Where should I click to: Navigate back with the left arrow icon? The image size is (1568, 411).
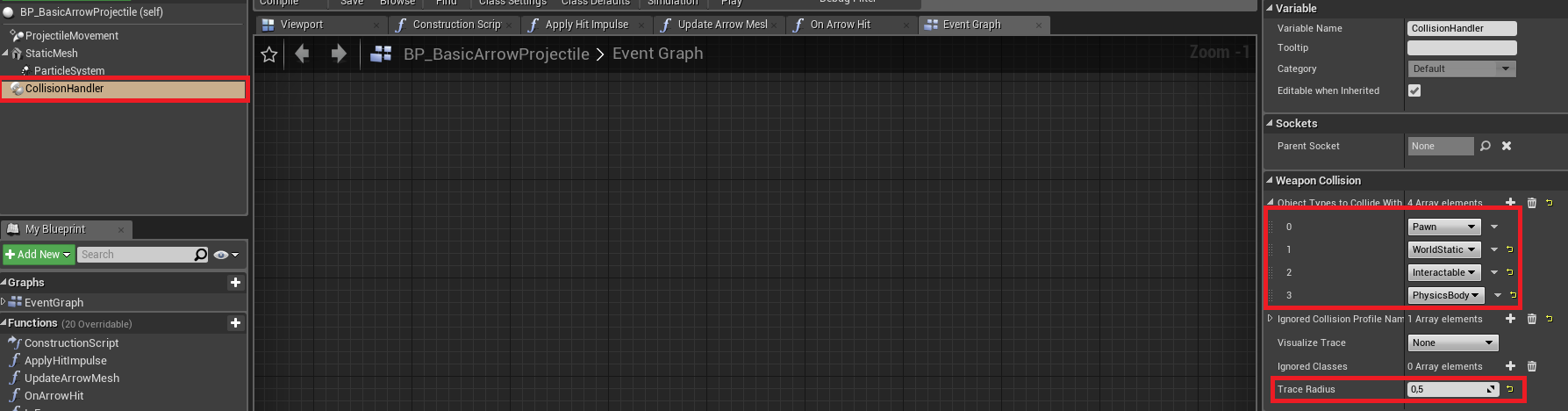pos(303,54)
